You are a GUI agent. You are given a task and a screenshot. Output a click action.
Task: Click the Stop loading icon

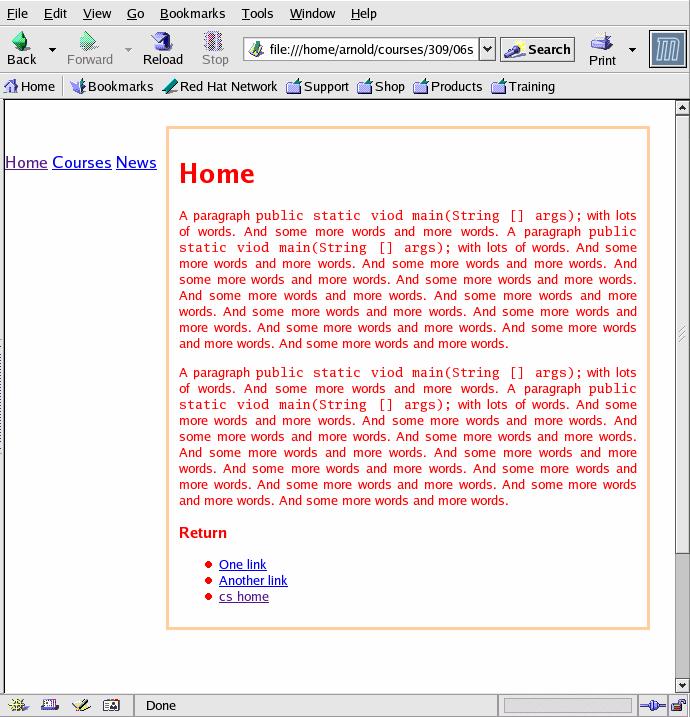click(x=214, y=41)
